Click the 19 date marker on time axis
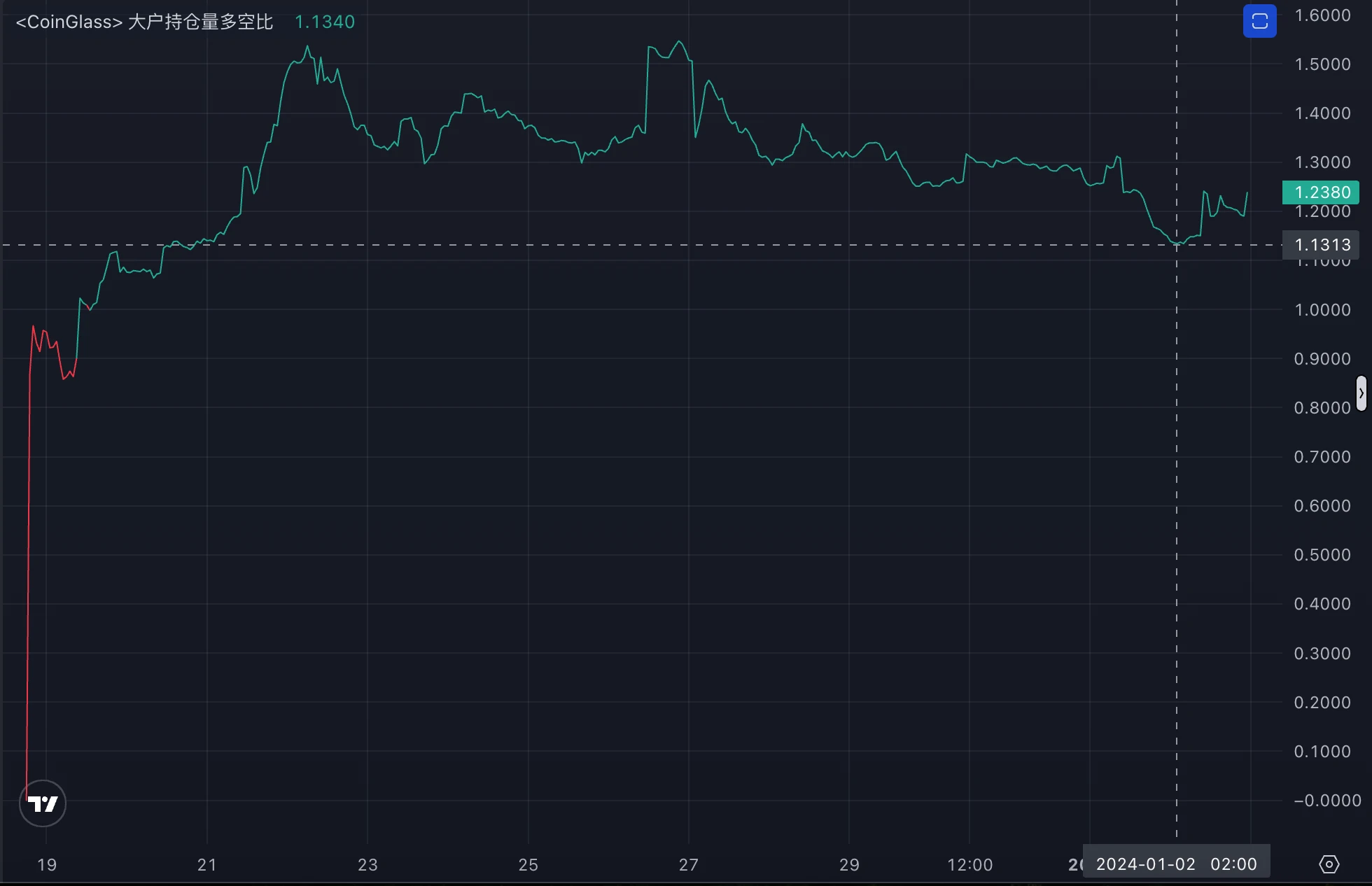1372x886 pixels. point(47,865)
